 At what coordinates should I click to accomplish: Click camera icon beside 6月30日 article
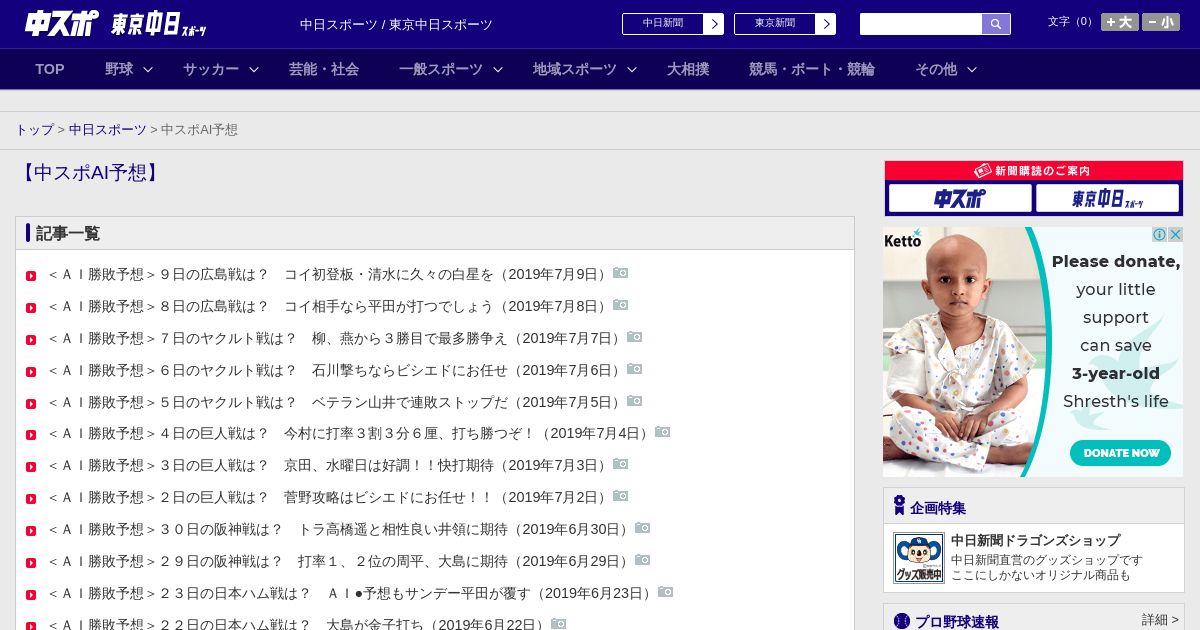[643, 528]
